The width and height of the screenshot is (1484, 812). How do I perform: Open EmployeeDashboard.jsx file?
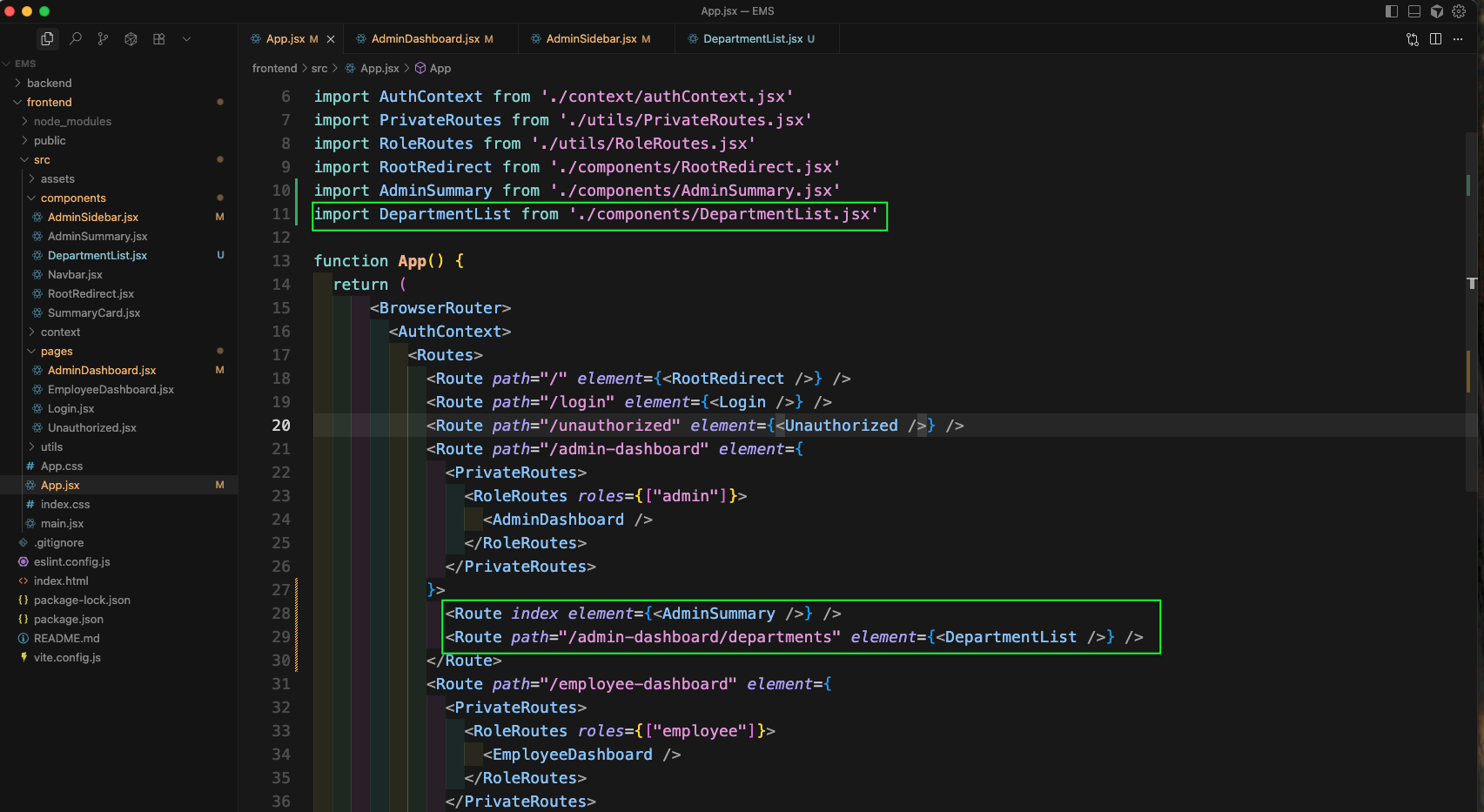click(118, 389)
